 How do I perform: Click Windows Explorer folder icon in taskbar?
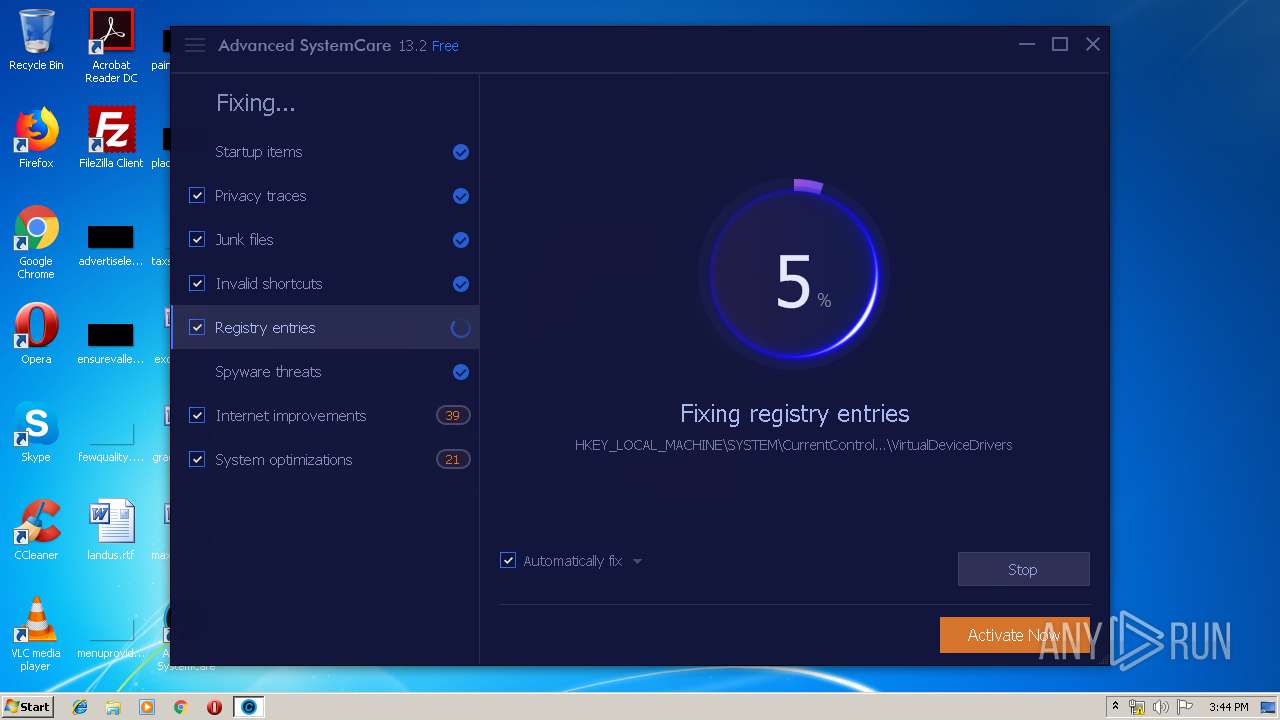click(x=113, y=707)
